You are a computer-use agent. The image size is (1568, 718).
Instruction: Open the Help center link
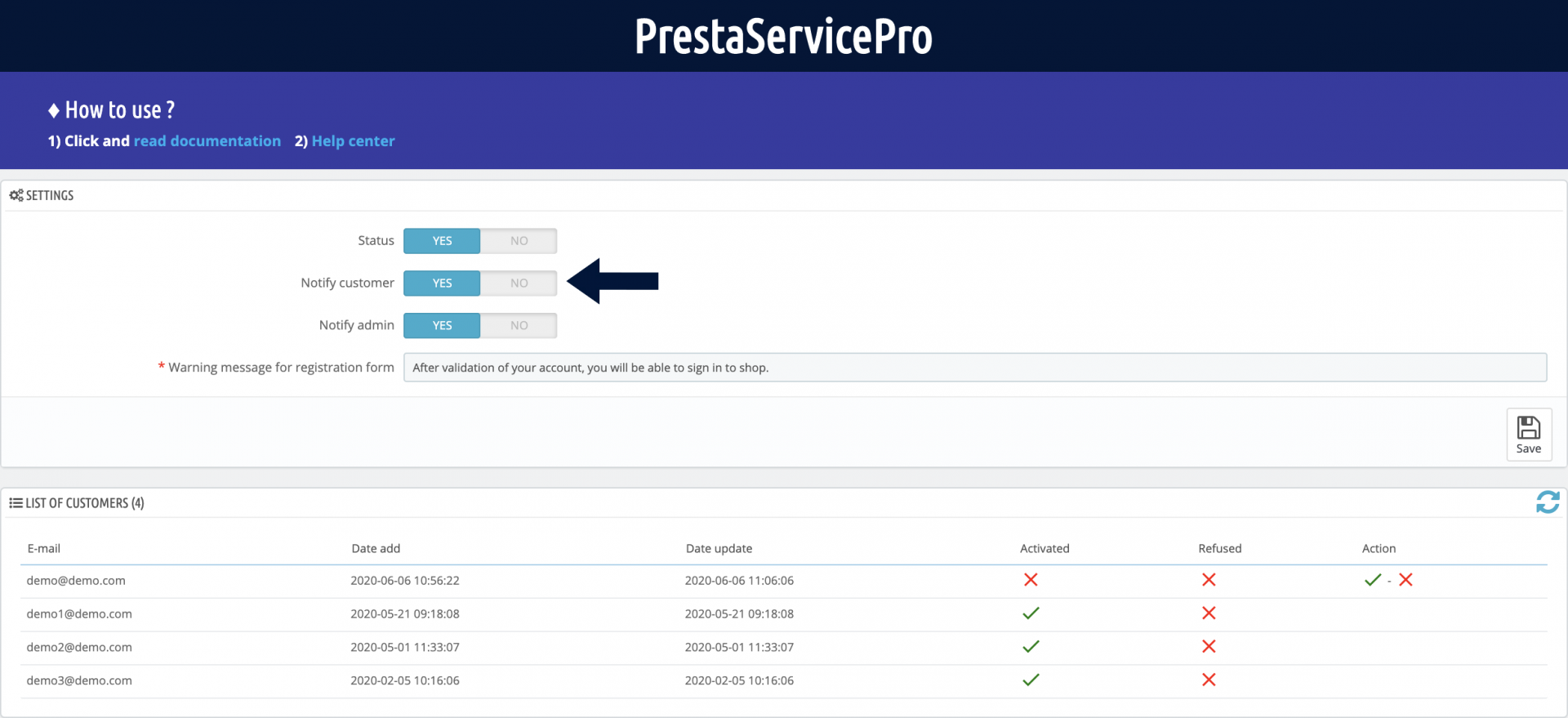(353, 141)
